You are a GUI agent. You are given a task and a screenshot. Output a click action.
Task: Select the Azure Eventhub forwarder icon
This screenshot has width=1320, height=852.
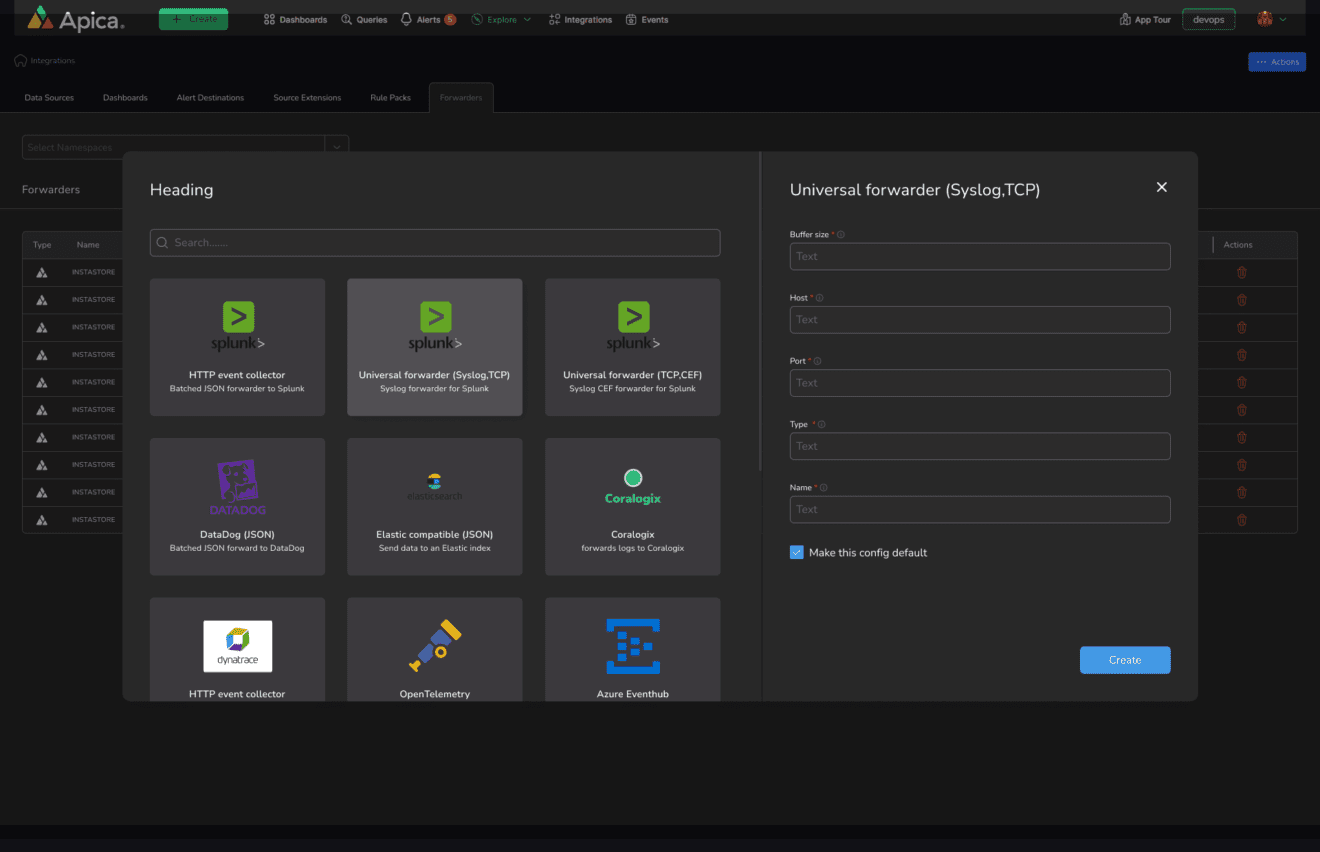pyautogui.click(x=632, y=646)
